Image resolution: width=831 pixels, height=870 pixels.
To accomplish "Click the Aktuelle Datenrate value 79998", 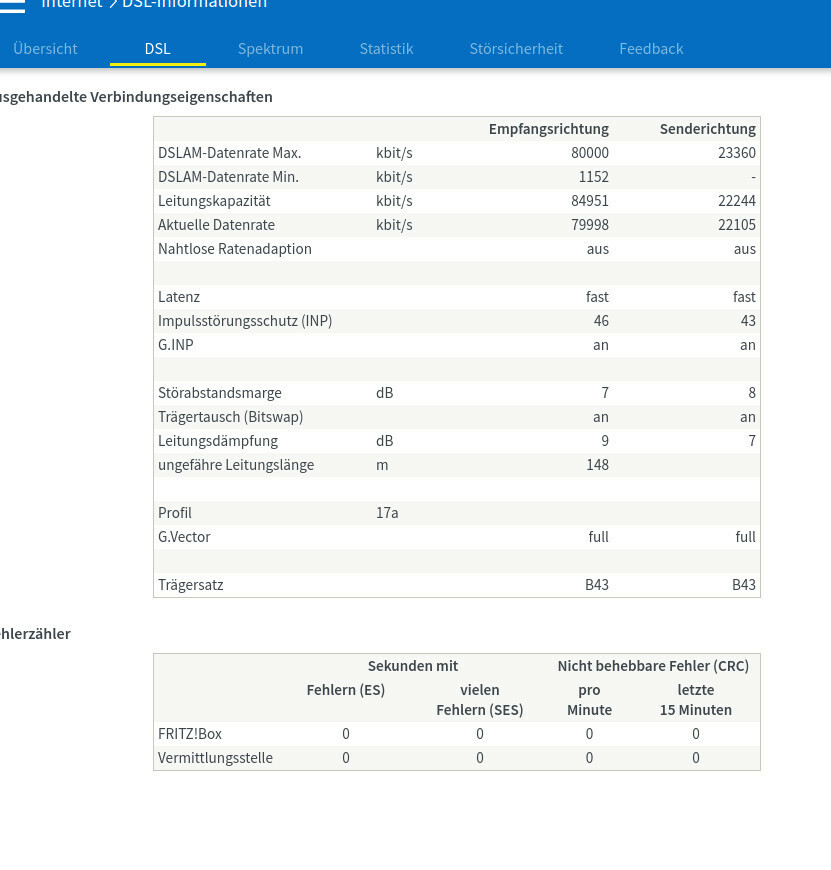I will pos(590,225).
